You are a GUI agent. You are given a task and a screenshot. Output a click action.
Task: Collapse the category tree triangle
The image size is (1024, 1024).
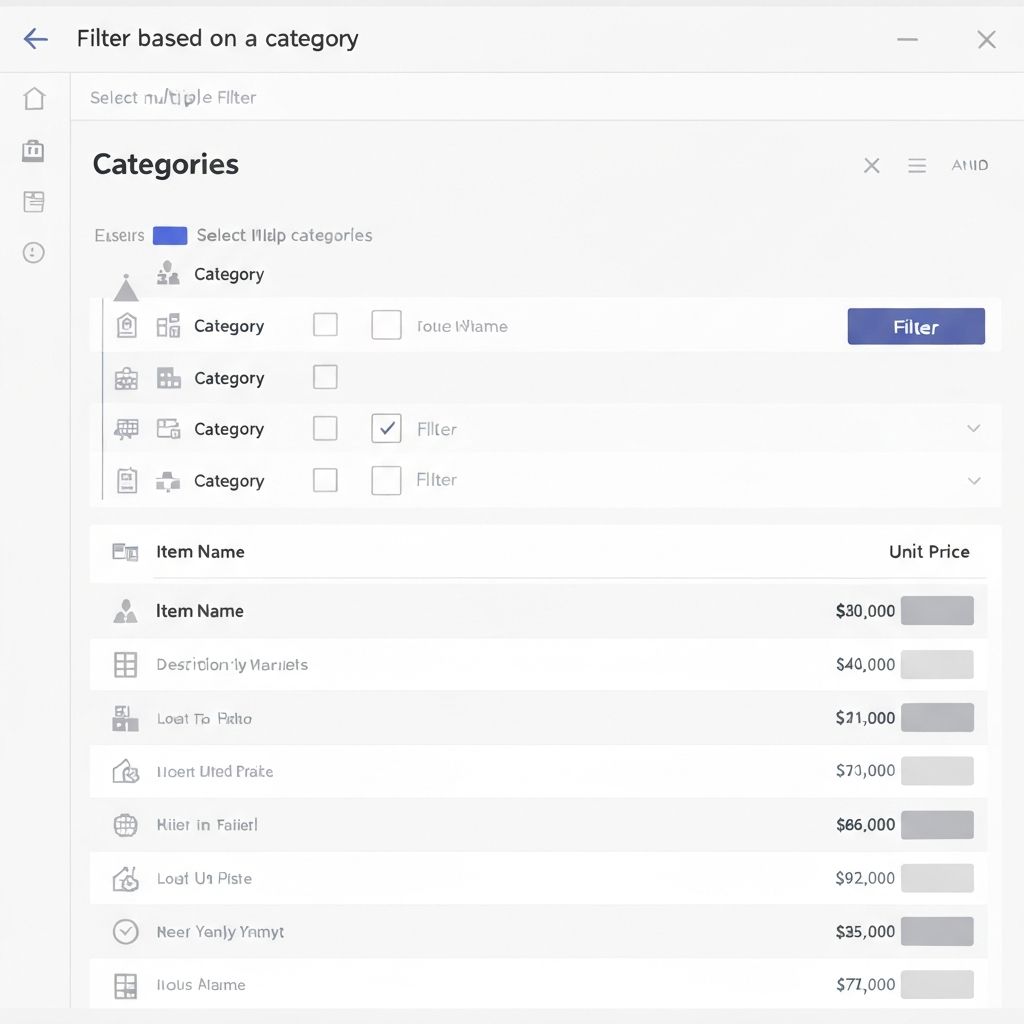pyautogui.click(x=126, y=290)
